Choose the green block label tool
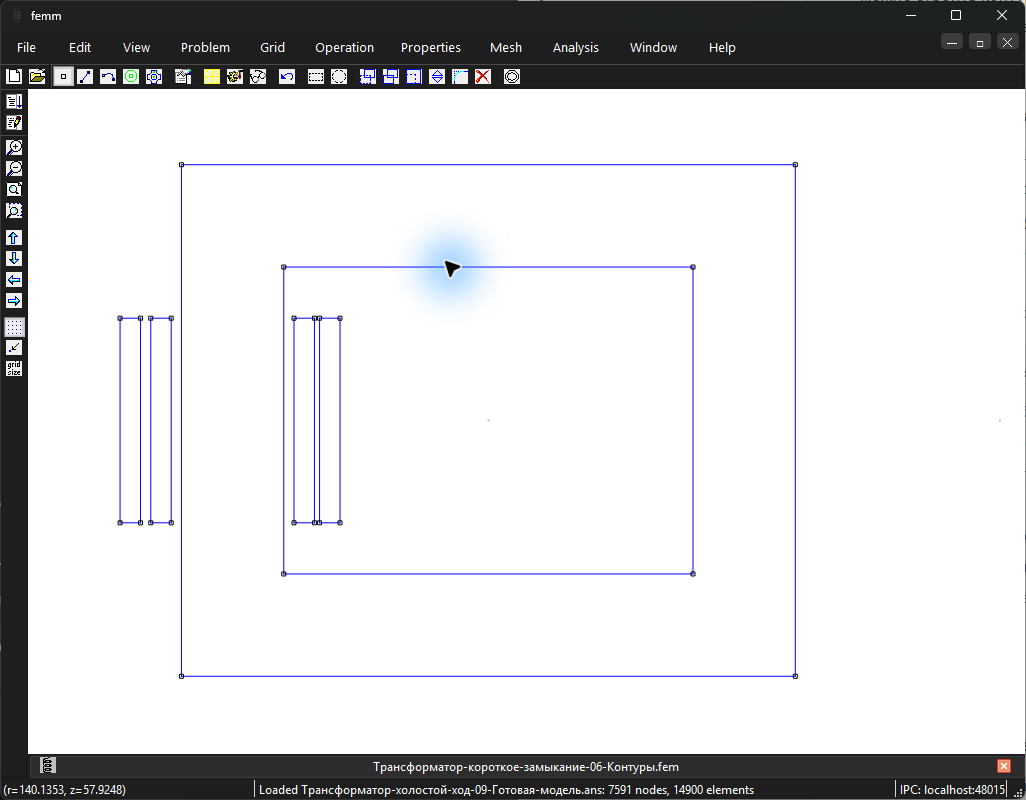The image size is (1026, 800). click(x=131, y=77)
